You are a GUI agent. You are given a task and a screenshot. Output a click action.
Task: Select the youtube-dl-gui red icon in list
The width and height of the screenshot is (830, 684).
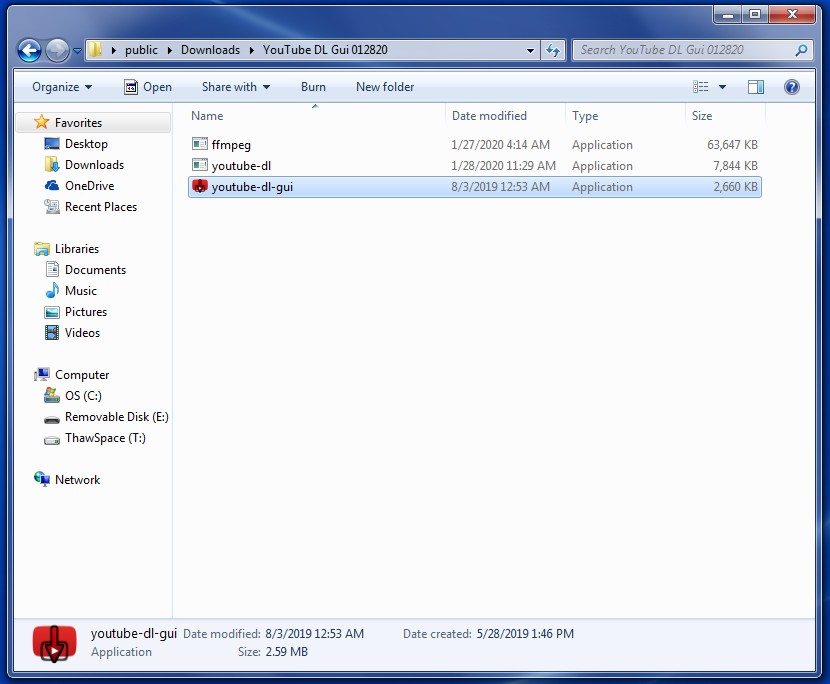click(200, 186)
